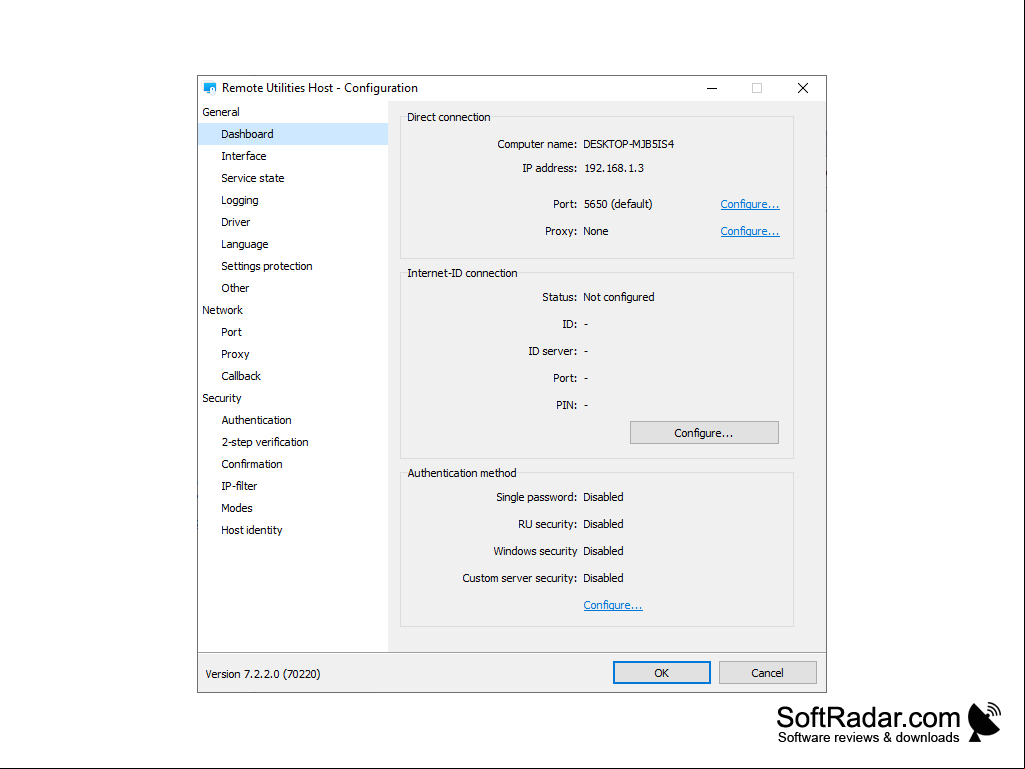Confirm settings with the OK button
Screen dimensions: 1025x769
(662, 673)
